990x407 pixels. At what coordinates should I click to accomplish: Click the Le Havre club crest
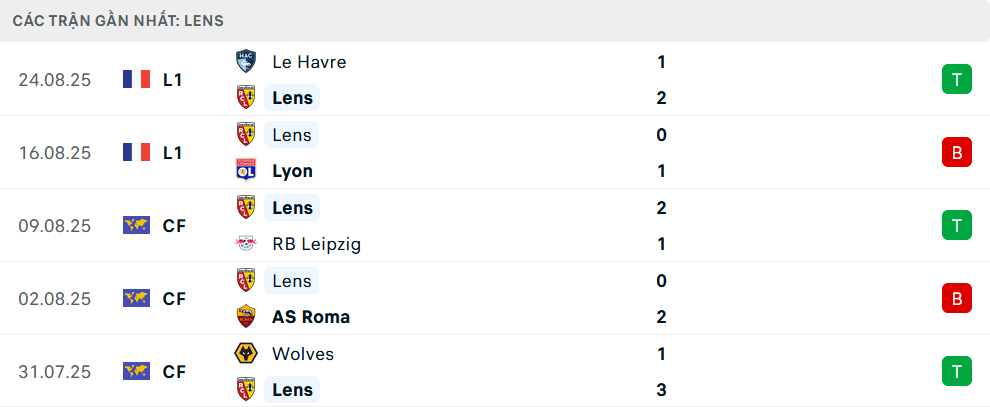[x=245, y=61]
